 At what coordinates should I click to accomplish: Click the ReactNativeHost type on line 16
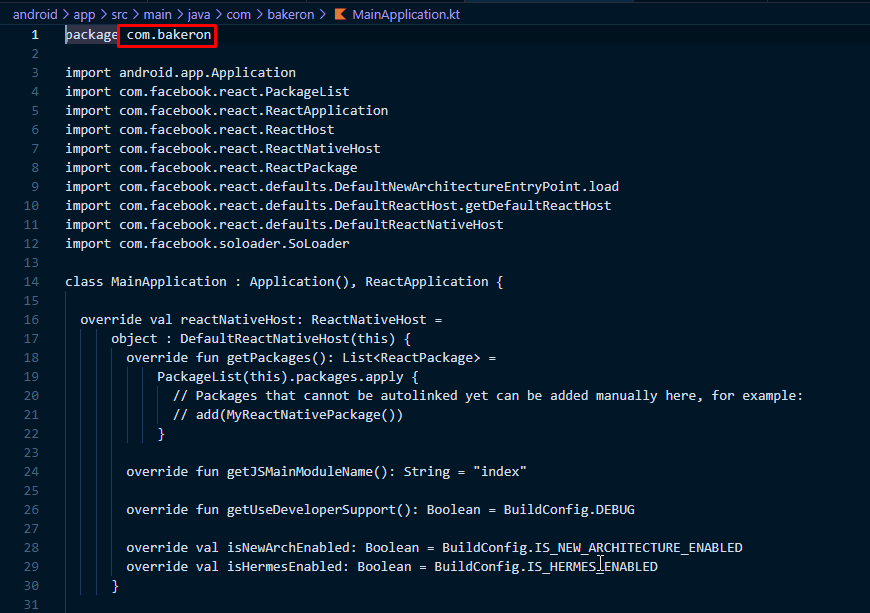point(369,320)
